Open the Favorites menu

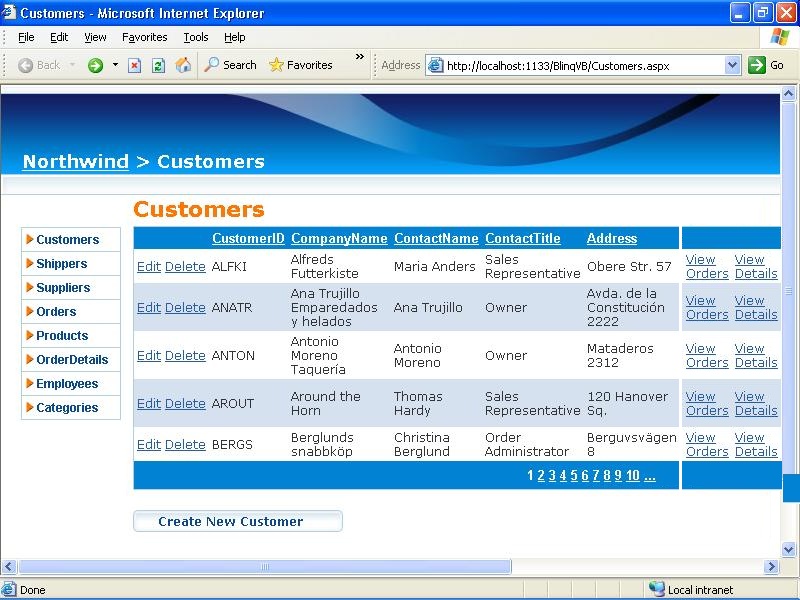[x=144, y=37]
